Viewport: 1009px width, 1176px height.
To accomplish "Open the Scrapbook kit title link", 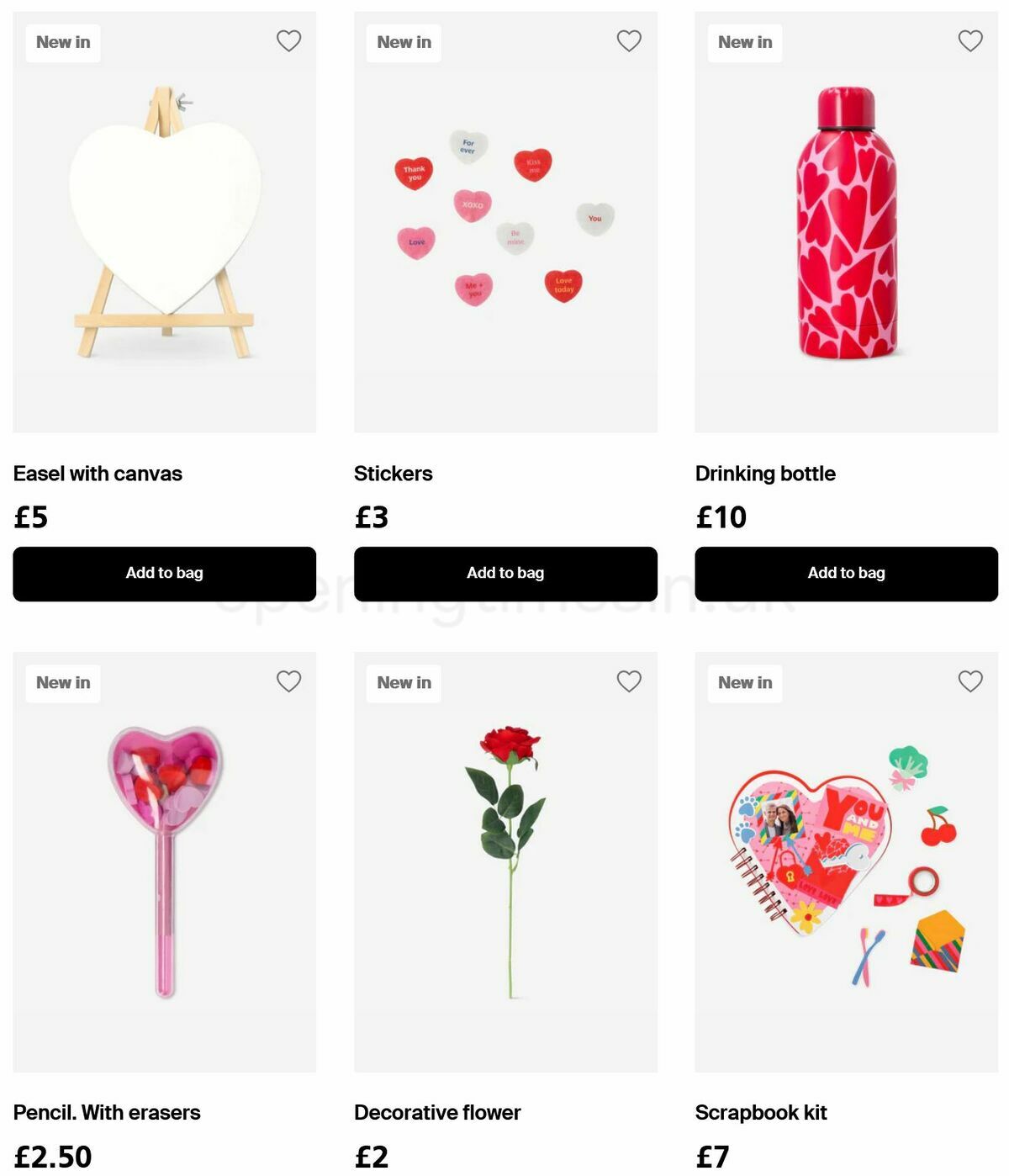I will (x=761, y=1112).
